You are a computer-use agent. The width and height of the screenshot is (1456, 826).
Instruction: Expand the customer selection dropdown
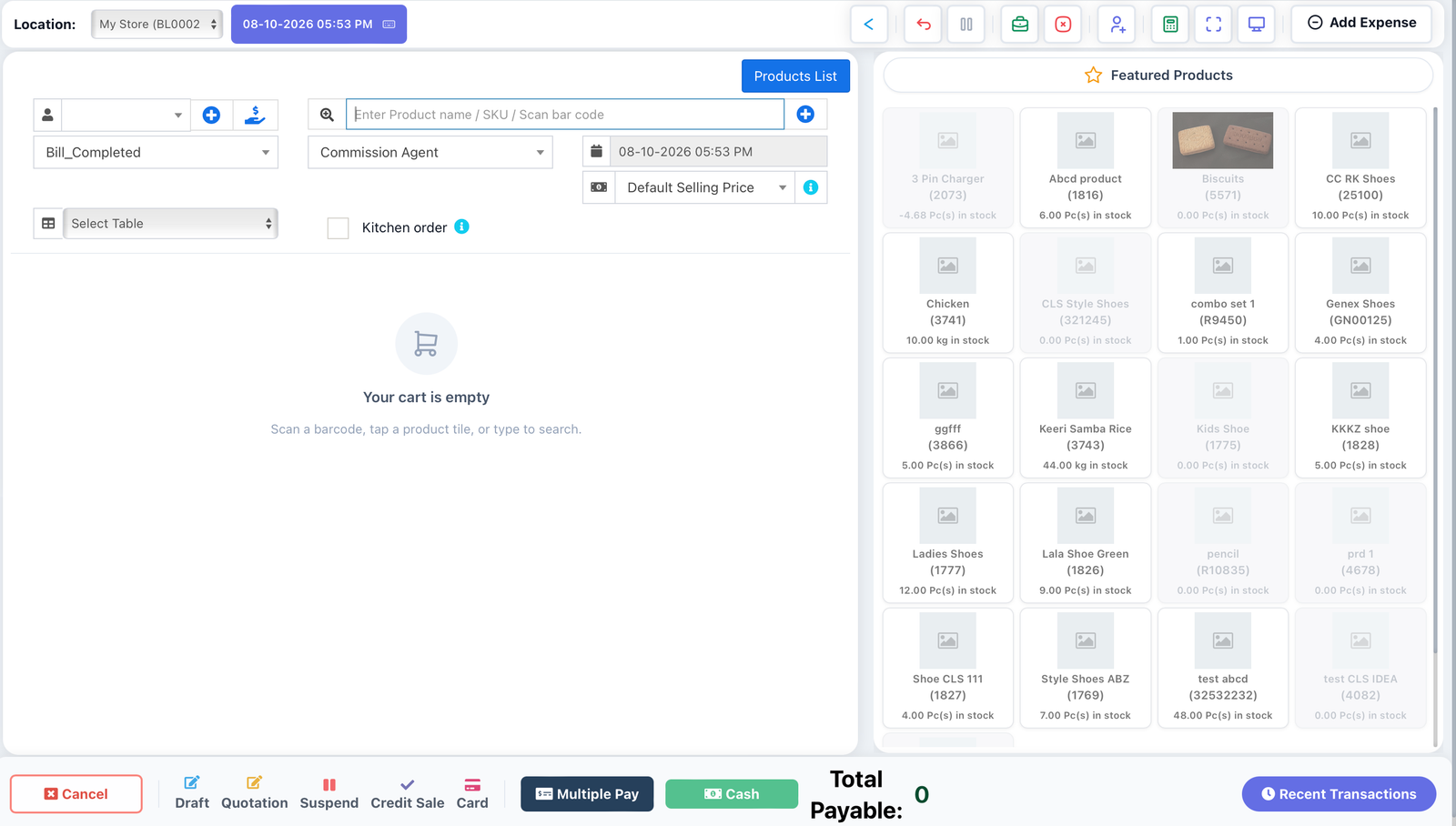(126, 115)
